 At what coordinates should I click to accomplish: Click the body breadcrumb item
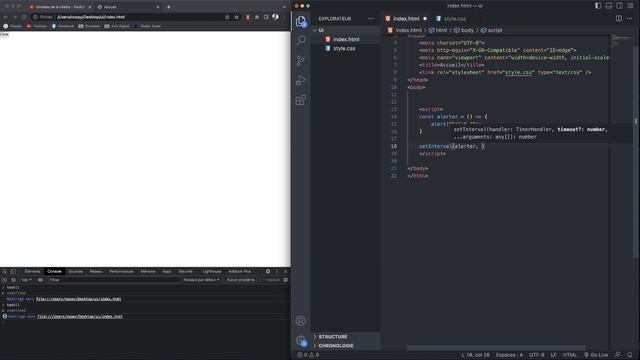tap(464, 30)
